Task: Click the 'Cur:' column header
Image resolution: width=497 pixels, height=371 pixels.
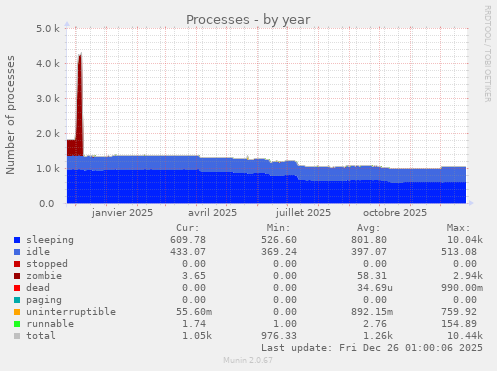Action: [x=188, y=228]
